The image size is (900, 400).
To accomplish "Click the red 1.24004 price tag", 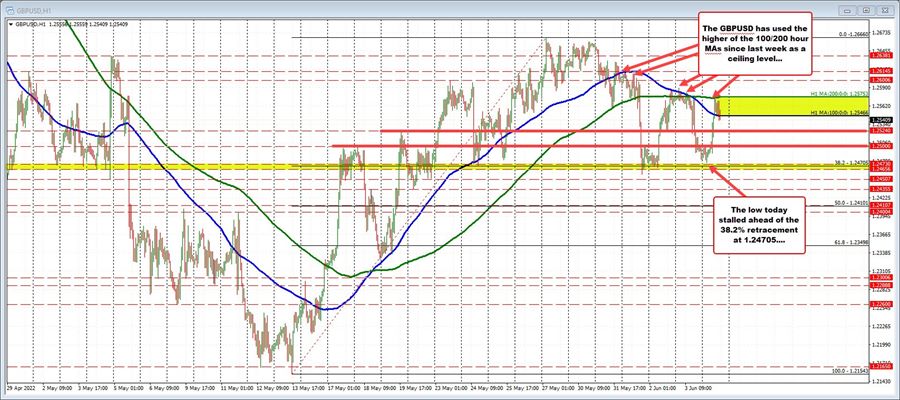I will click(881, 211).
